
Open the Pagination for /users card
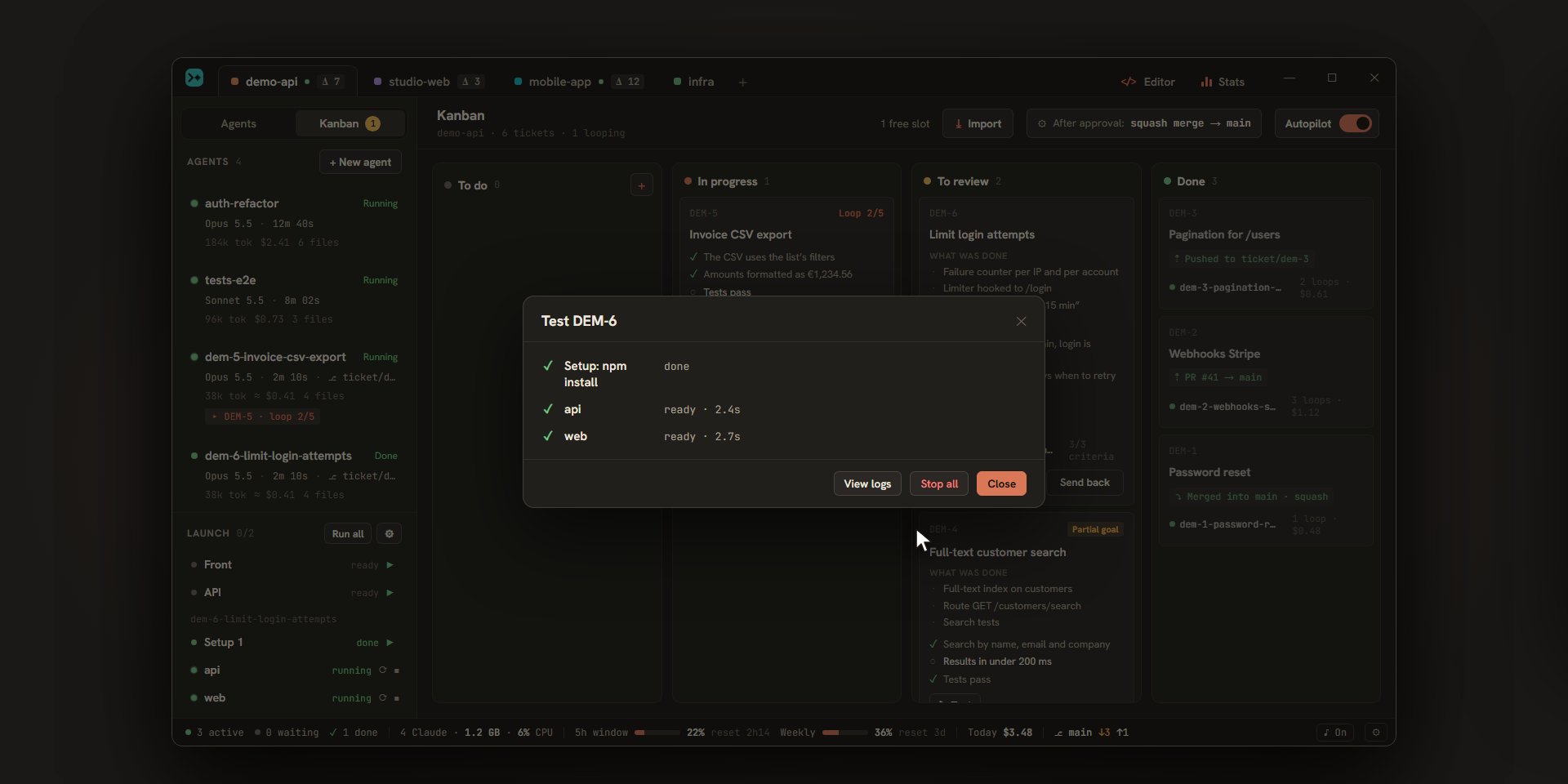(x=1266, y=253)
